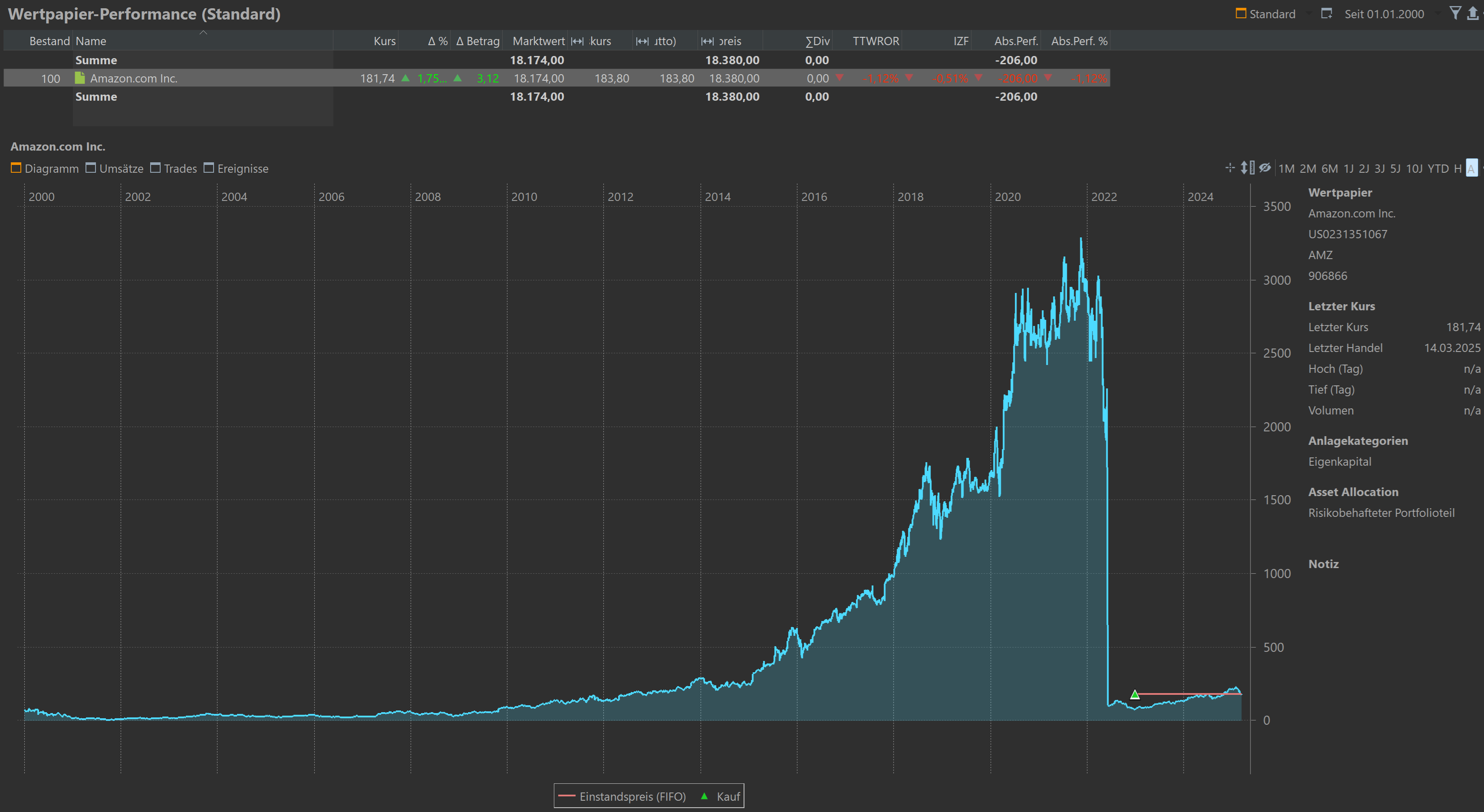This screenshot has width=1484, height=812.
Task: Click the crosshair measurement tool icon
Action: (x=1230, y=168)
